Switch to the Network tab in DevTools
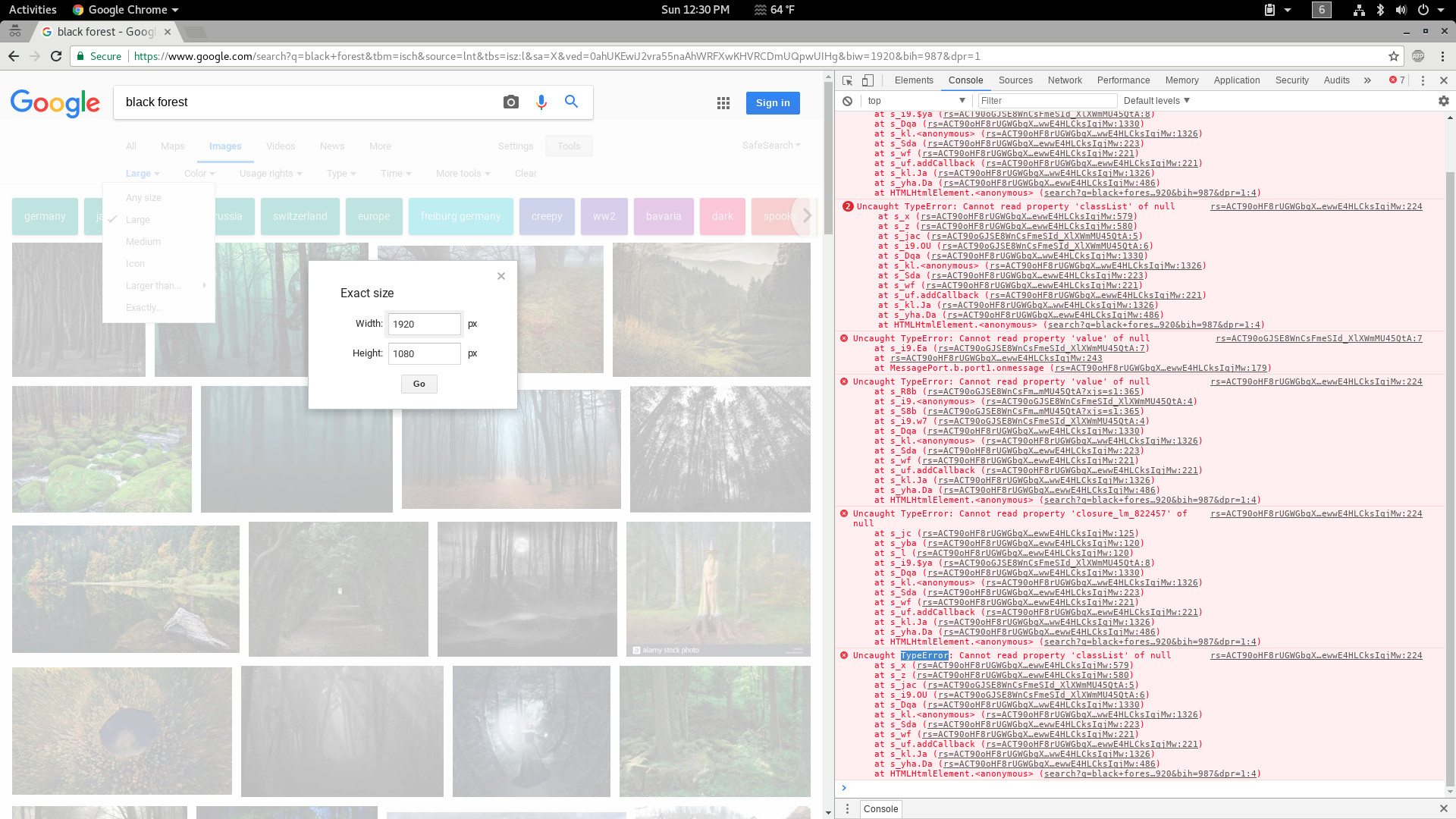The height and width of the screenshot is (819, 1456). [x=1065, y=80]
